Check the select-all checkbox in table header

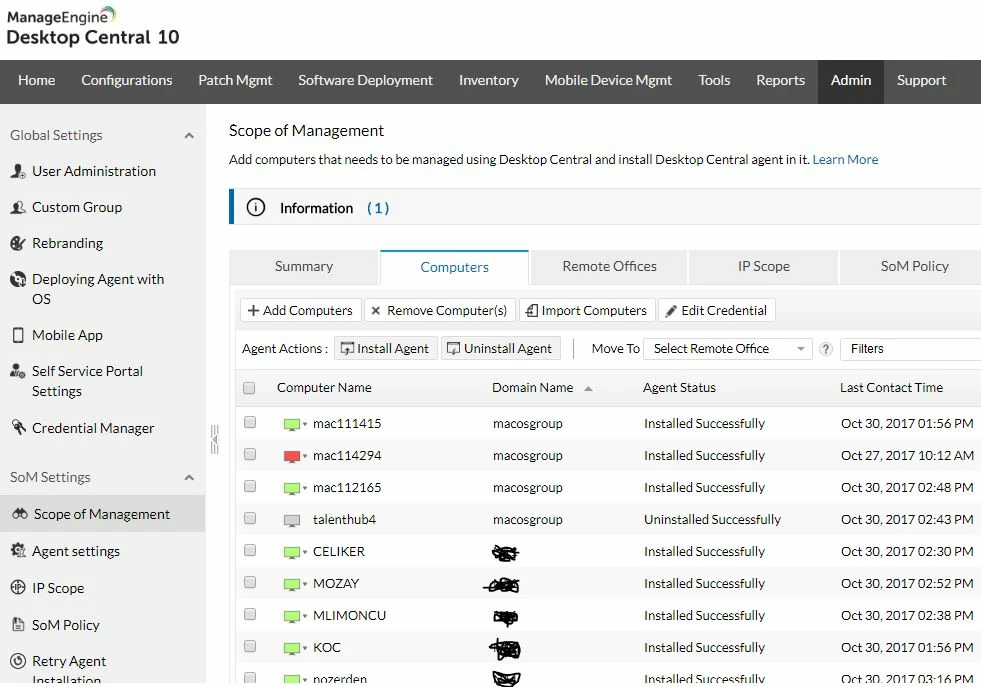click(x=249, y=388)
